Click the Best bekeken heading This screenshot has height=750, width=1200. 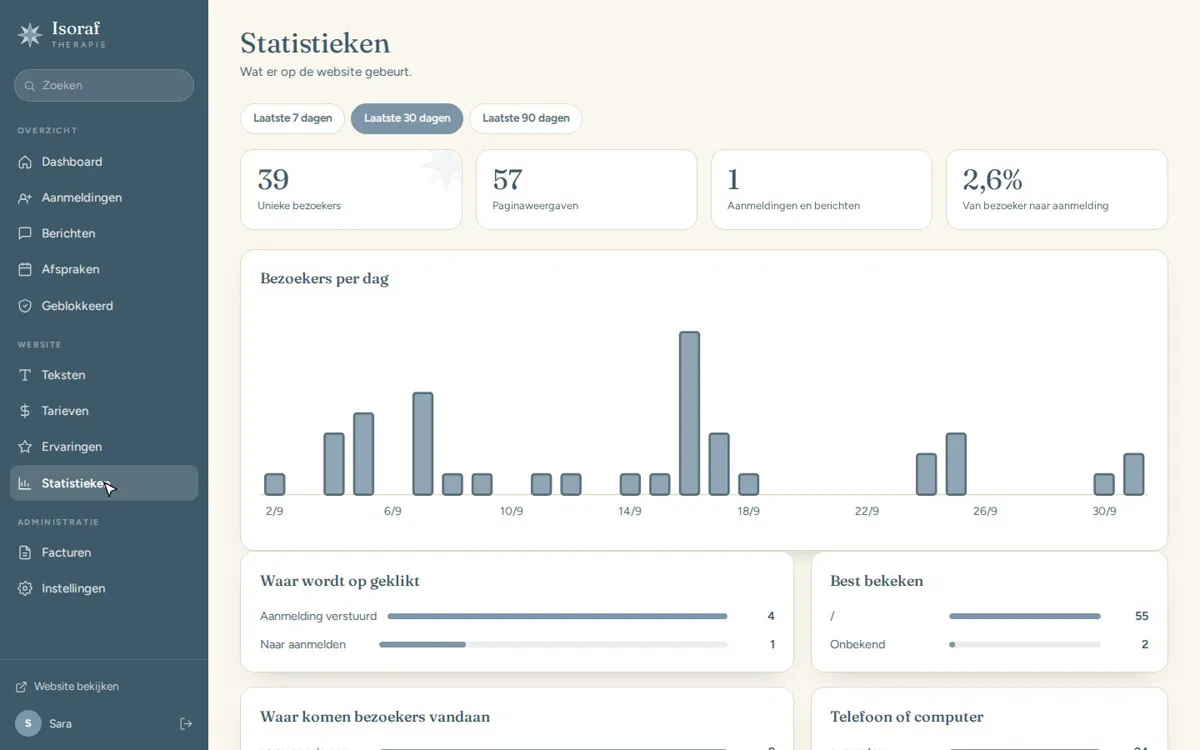click(x=877, y=581)
